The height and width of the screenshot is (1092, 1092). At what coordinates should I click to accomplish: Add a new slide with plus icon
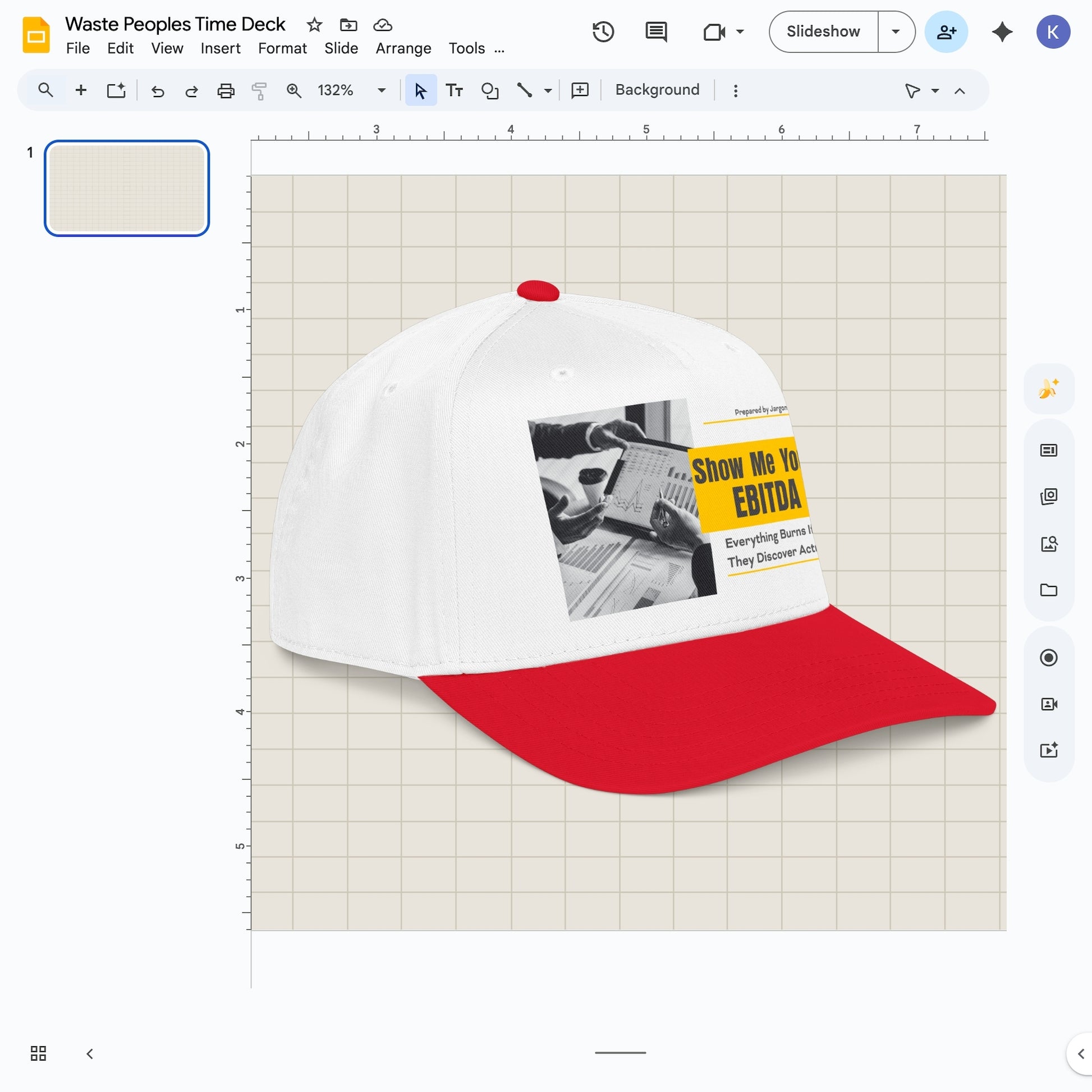click(81, 90)
